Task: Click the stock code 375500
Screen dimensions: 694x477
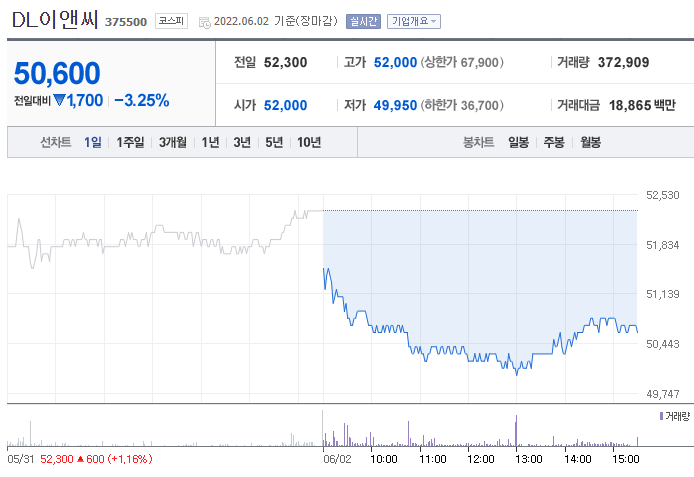Action: pos(126,22)
